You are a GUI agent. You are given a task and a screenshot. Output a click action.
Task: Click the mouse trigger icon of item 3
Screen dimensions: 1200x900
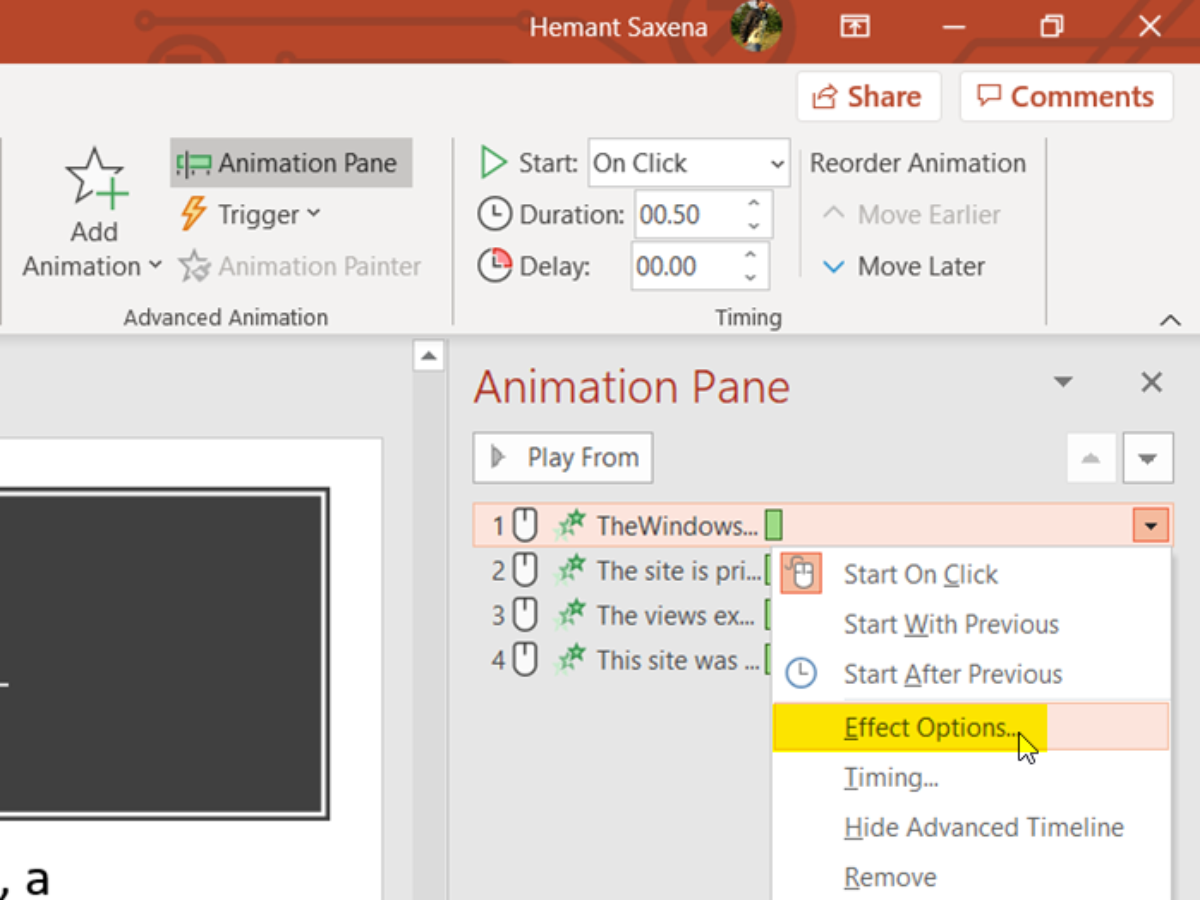(525, 616)
